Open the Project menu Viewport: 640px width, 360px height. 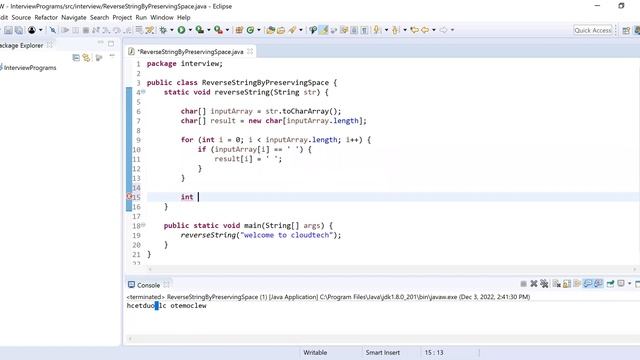pos(122,18)
